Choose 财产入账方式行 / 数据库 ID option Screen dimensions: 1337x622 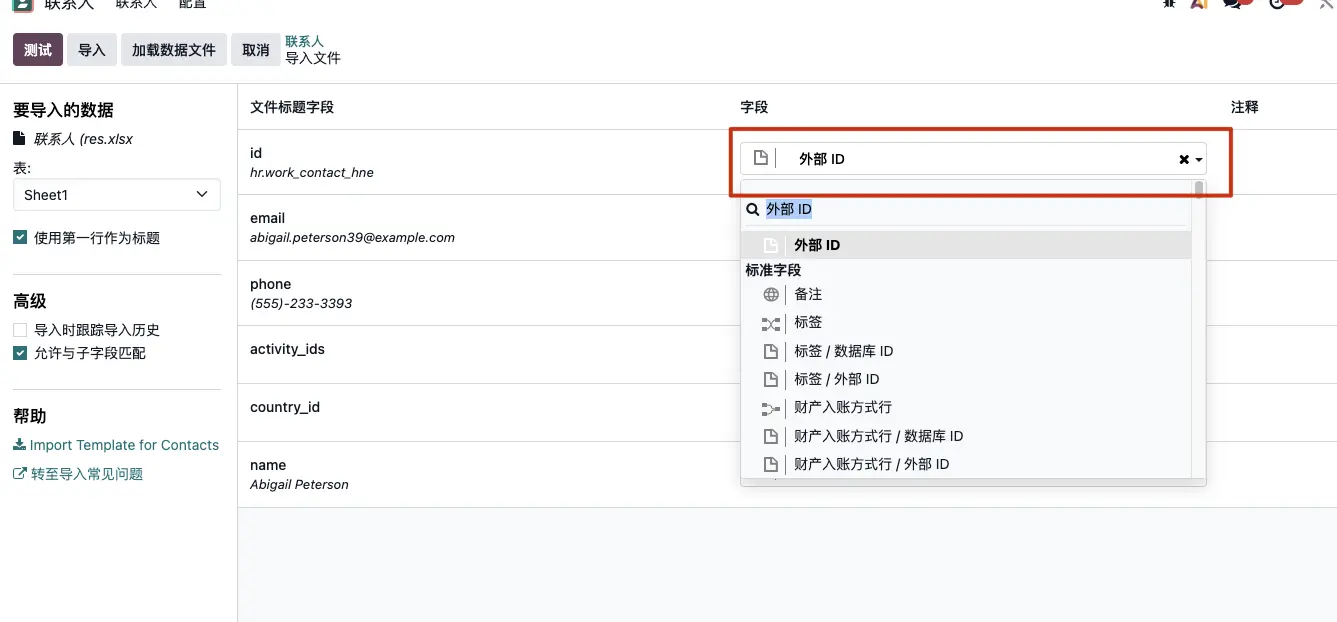click(x=878, y=436)
